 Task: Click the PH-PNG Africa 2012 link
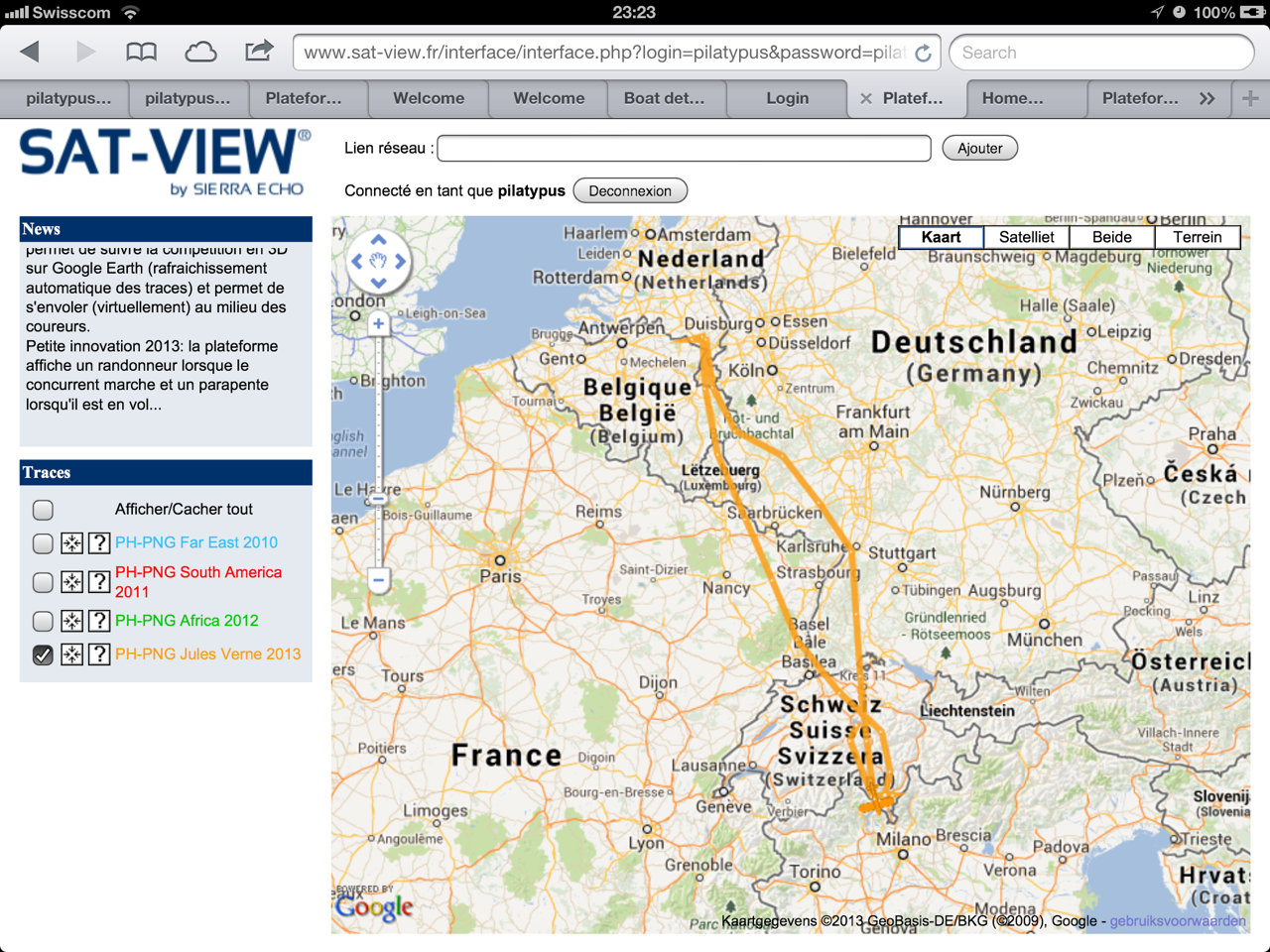(x=187, y=621)
